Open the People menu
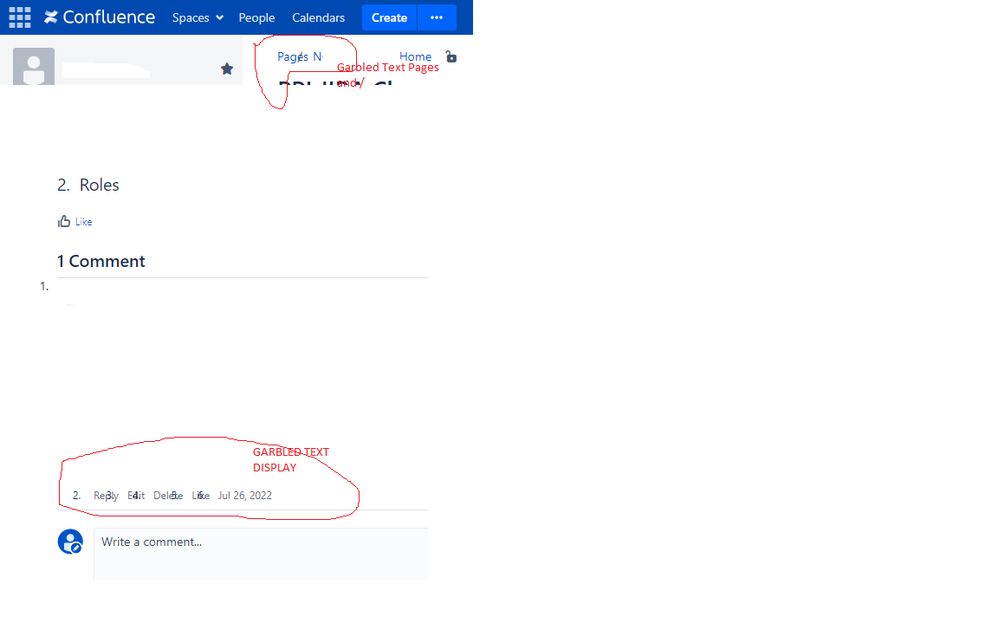Screen dimensions: 998x624 pos(257,18)
